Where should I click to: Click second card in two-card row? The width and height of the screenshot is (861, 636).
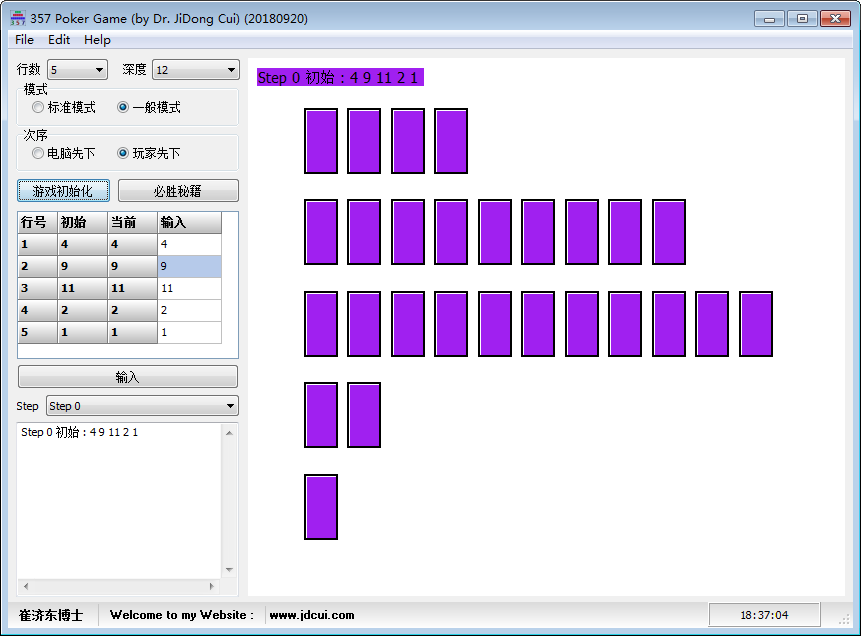click(x=364, y=415)
